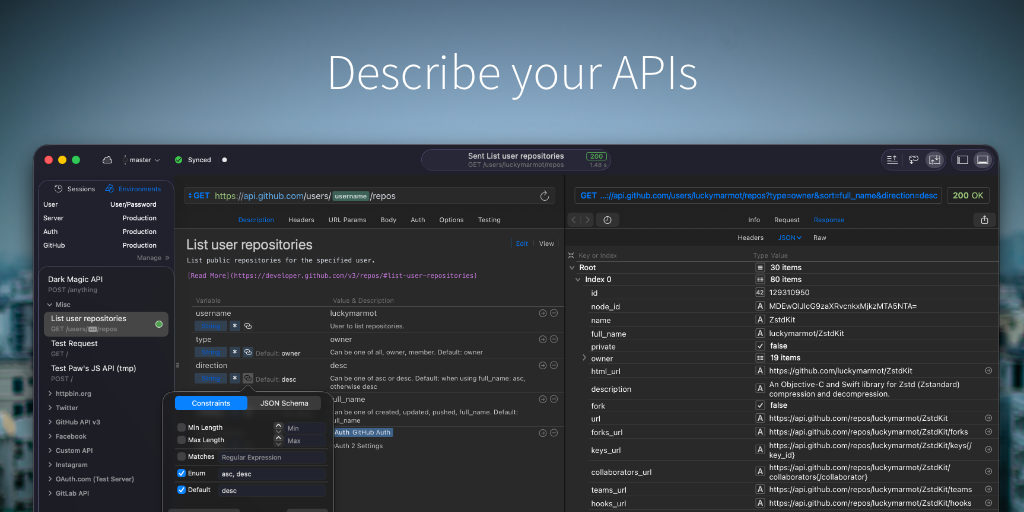The width and height of the screenshot is (1024, 512).
Task: Click the remove minus icon in username row
Action: click(x=554, y=313)
